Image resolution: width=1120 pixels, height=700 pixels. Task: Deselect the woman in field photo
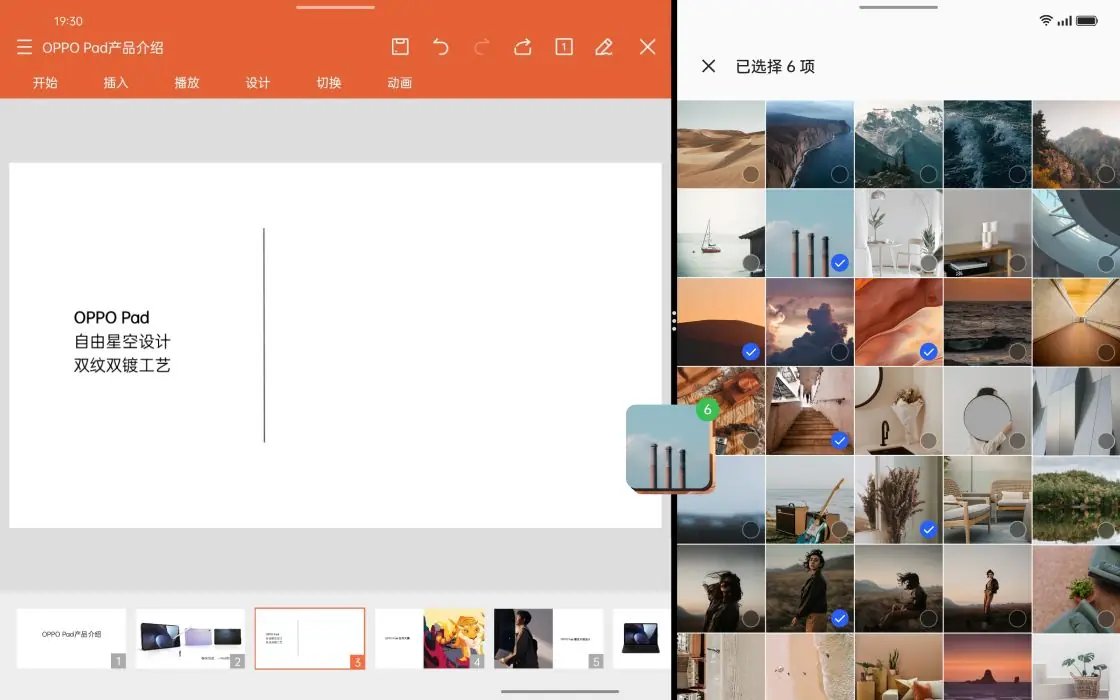pos(840,618)
